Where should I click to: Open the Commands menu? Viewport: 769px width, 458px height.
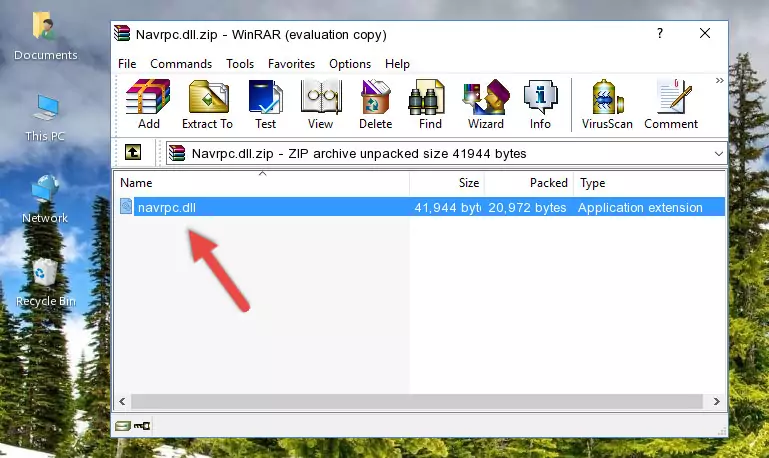tap(181, 64)
